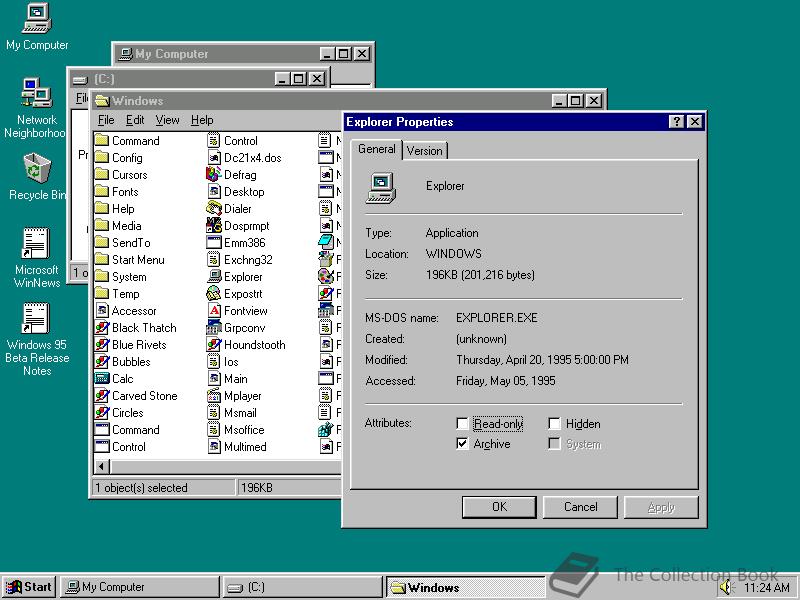Select the Fonts folder icon
The image size is (800, 600).
pos(102,191)
